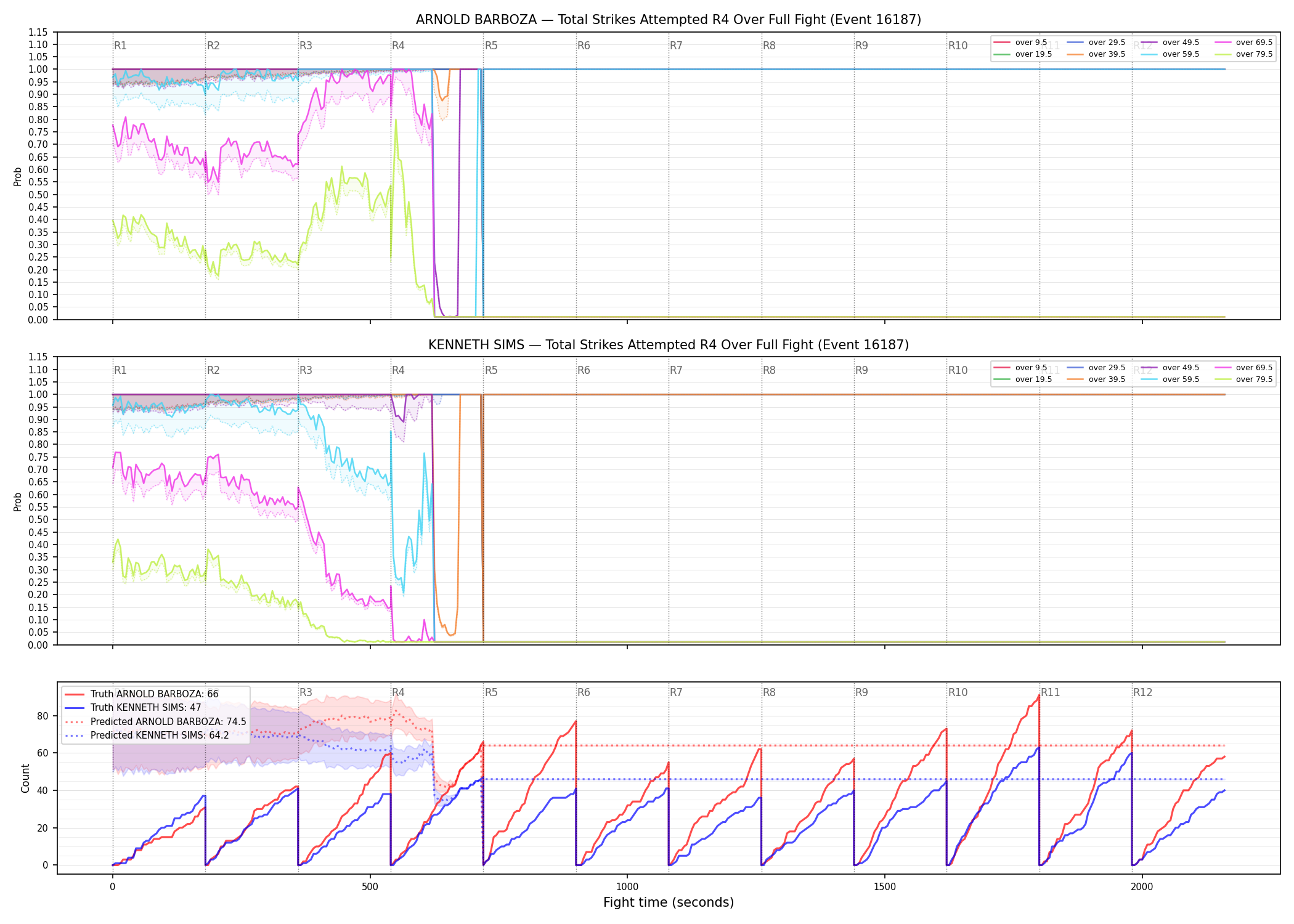Click the 'Count' y-axis label
1294x924 pixels.
pos(25,778)
